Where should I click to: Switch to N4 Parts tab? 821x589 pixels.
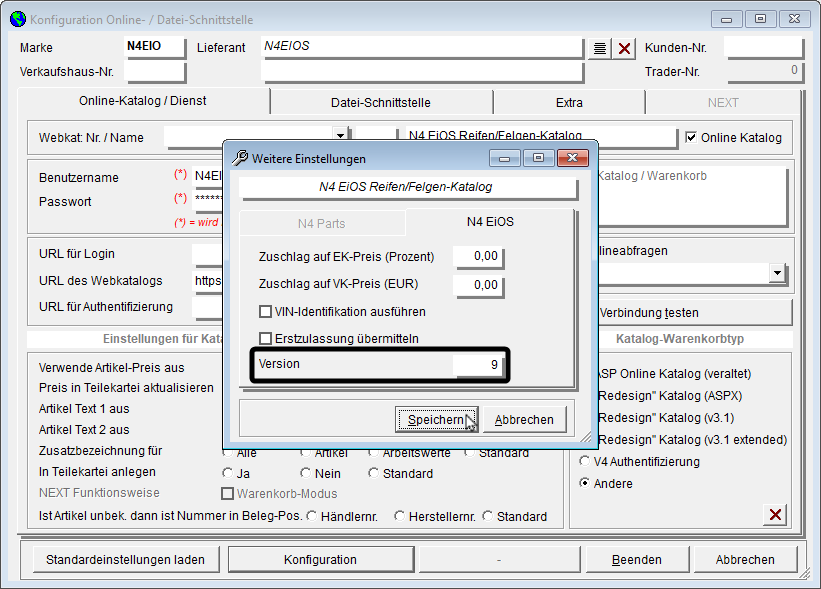(x=321, y=224)
